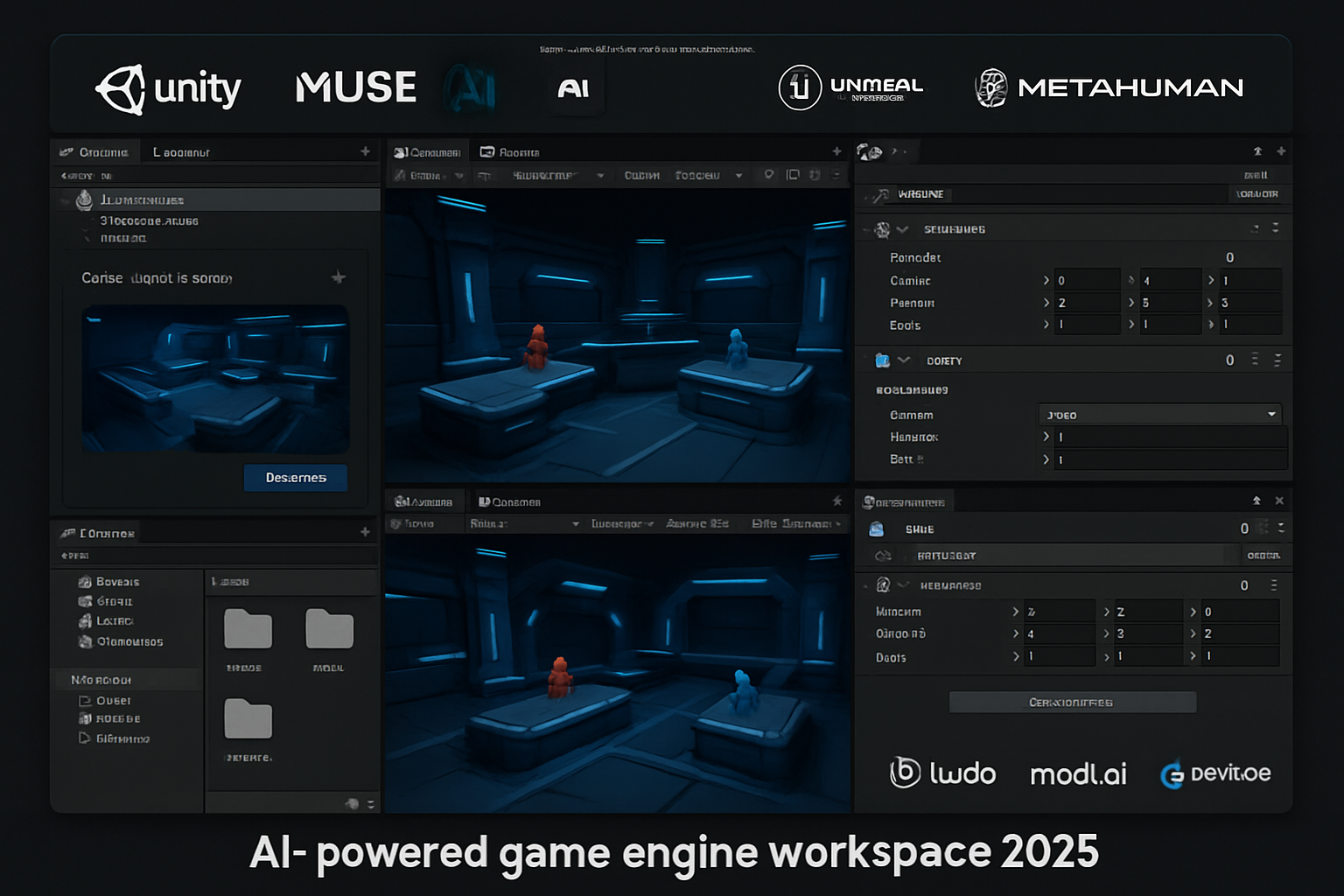This screenshot has width=1344, height=896.
Task: Open the Unreal Engine logo icon
Action: [798, 86]
